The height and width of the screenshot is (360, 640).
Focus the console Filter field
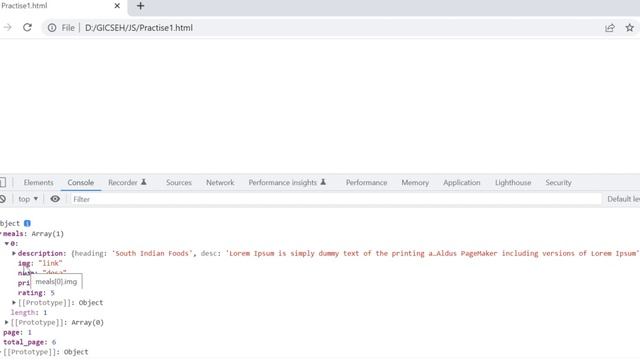click(x=336, y=199)
